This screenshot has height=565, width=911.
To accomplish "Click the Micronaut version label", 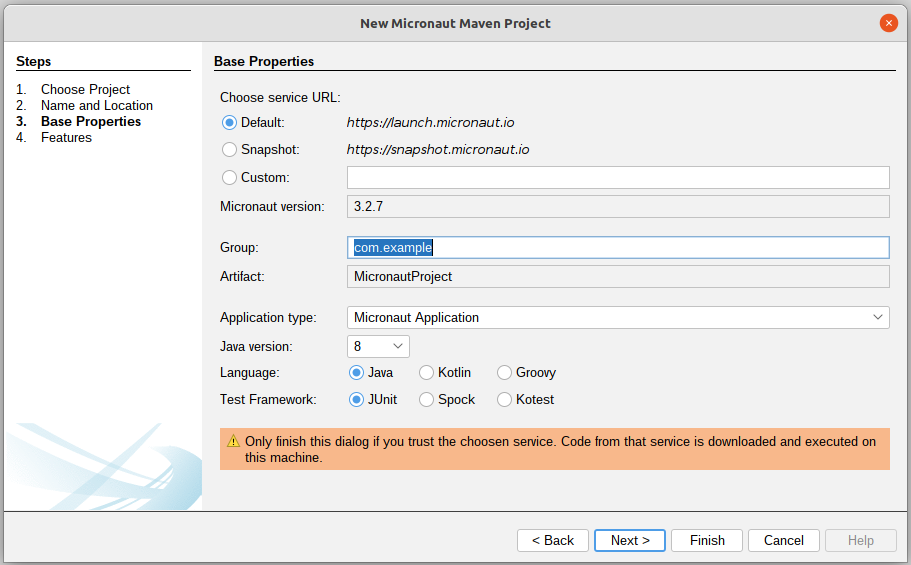I will point(272,207).
